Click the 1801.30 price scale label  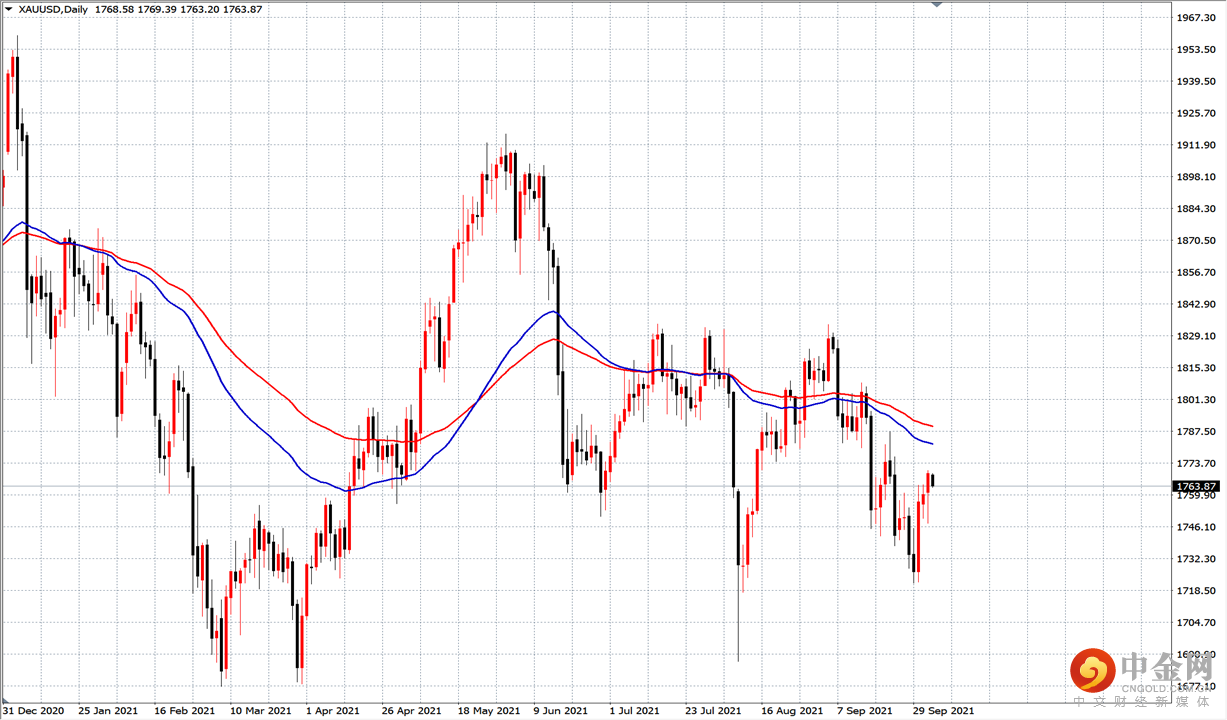[x=1196, y=400]
